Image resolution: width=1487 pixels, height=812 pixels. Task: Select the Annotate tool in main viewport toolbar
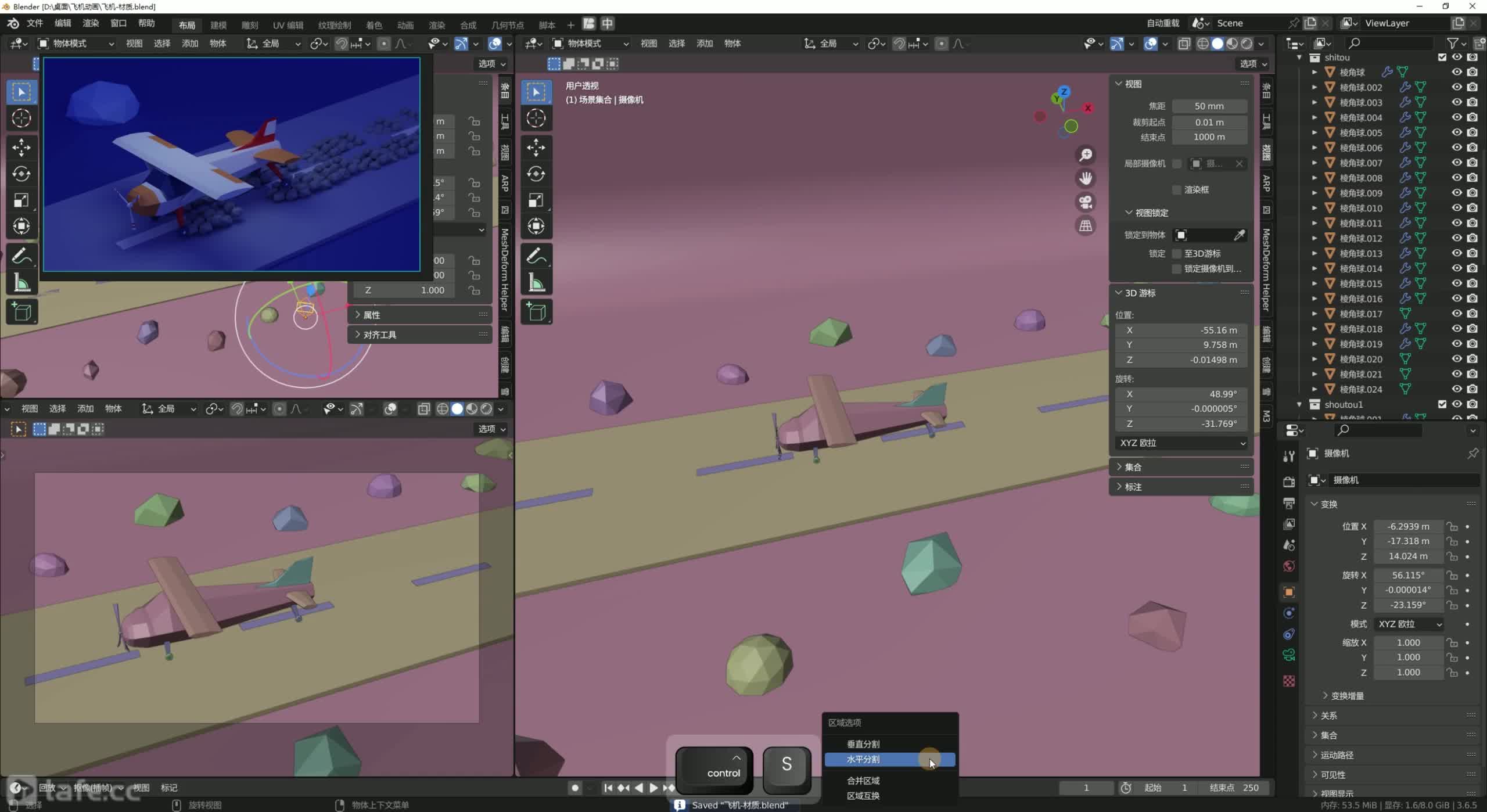[x=536, y=256]
